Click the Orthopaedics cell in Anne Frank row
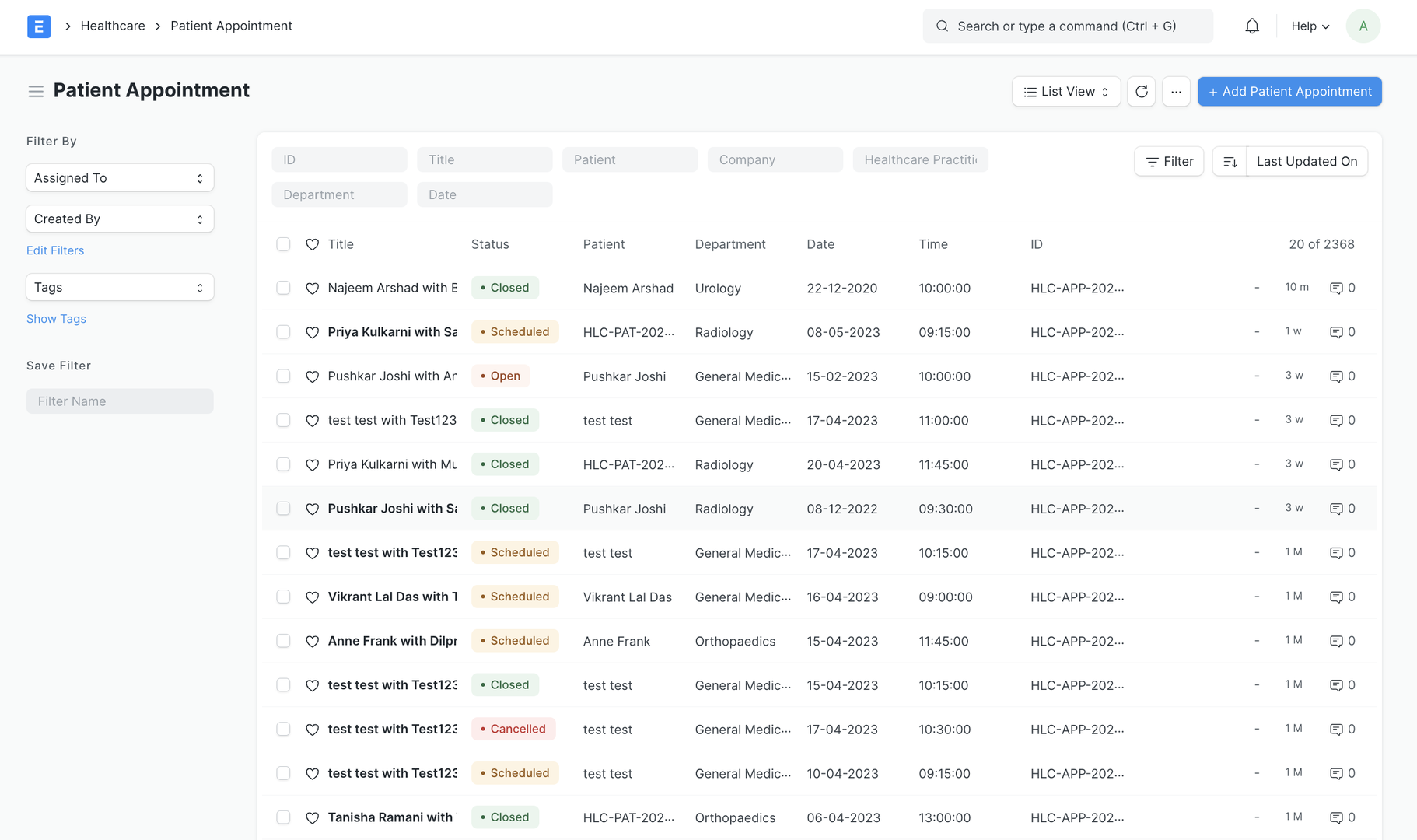1417x840 pixels. coord(735,642)
